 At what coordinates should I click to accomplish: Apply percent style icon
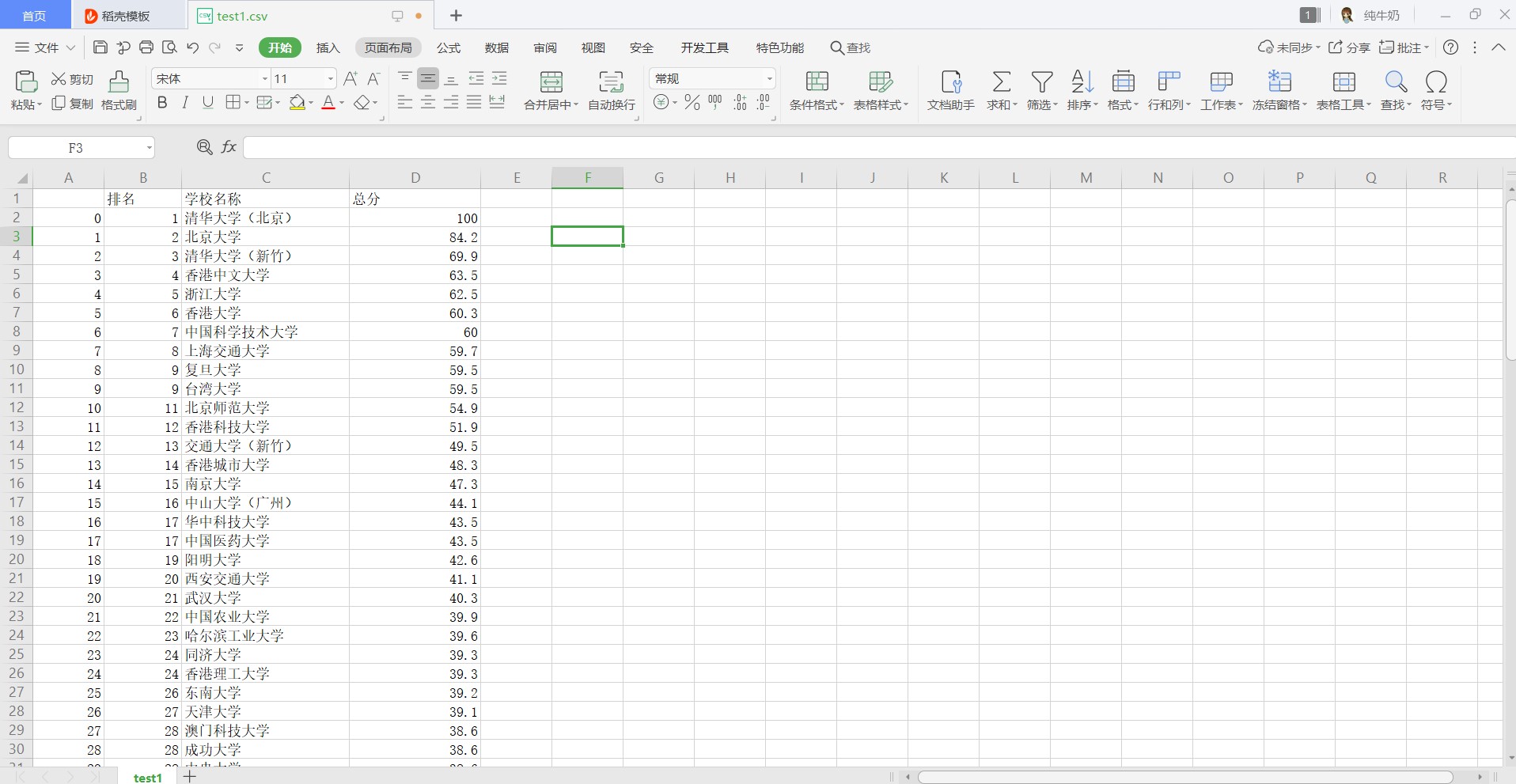pyautogui.click(x=692, y=103)
